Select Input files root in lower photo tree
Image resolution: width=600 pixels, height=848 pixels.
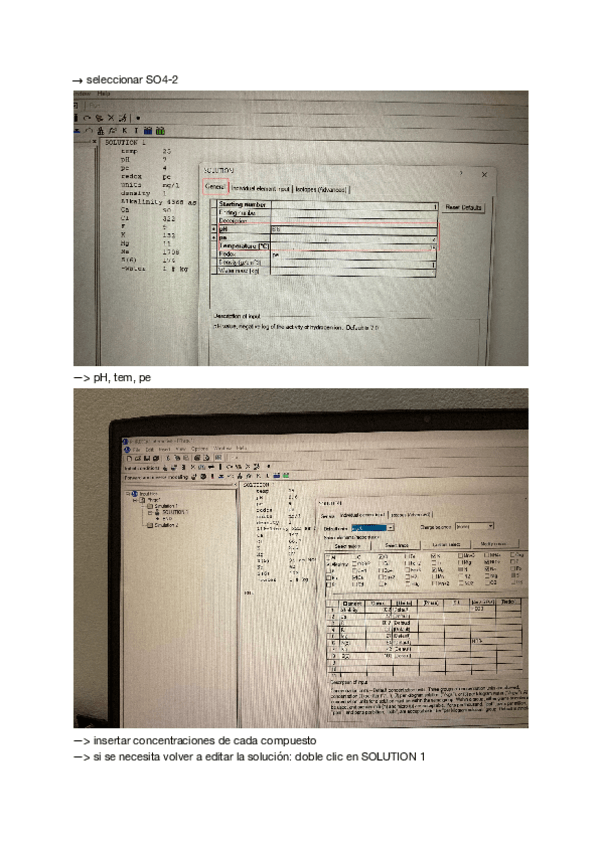[148, 494]
